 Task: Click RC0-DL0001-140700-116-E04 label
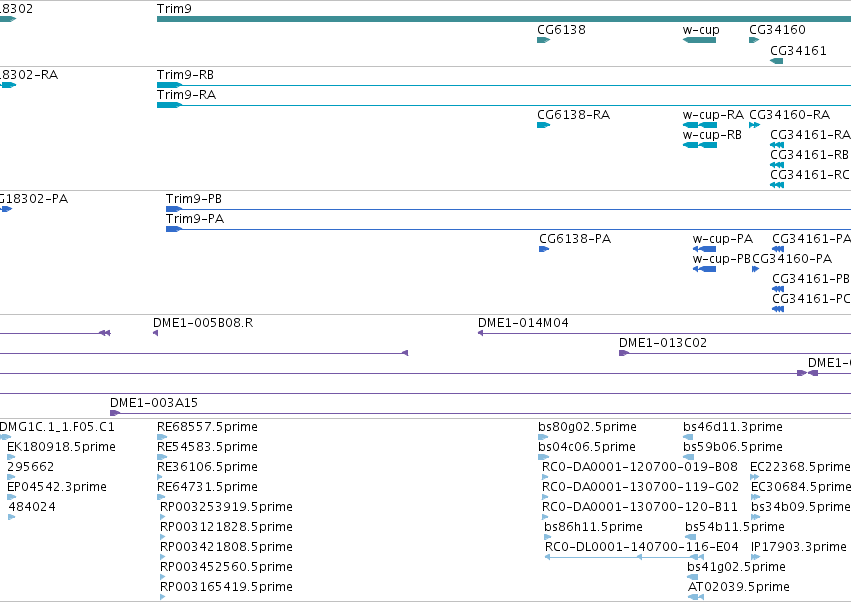pyautogui.click(x=642, y=547)
